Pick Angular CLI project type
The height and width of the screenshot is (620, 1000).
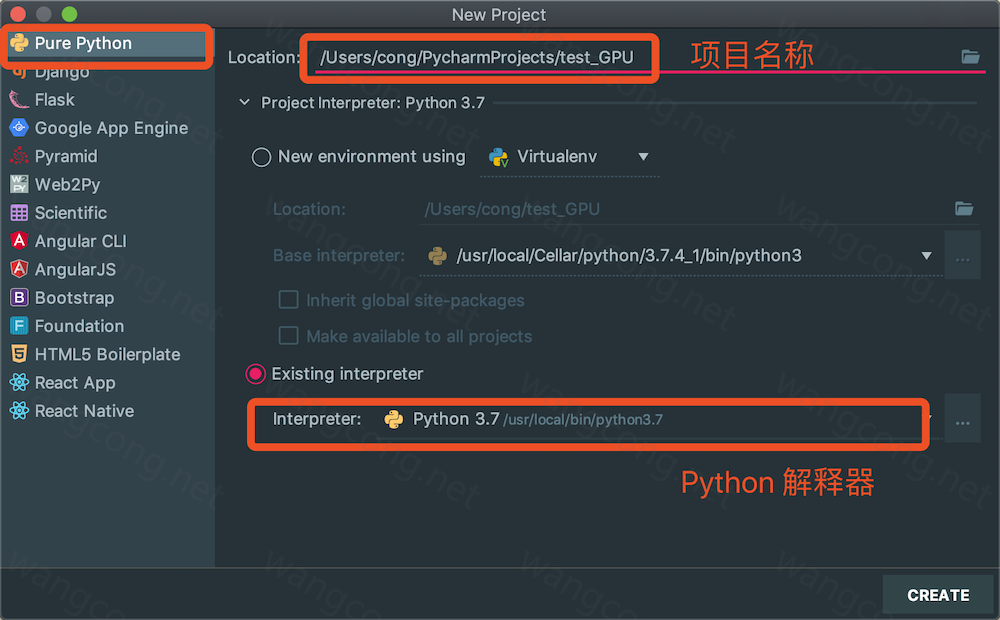coord(107,241)
